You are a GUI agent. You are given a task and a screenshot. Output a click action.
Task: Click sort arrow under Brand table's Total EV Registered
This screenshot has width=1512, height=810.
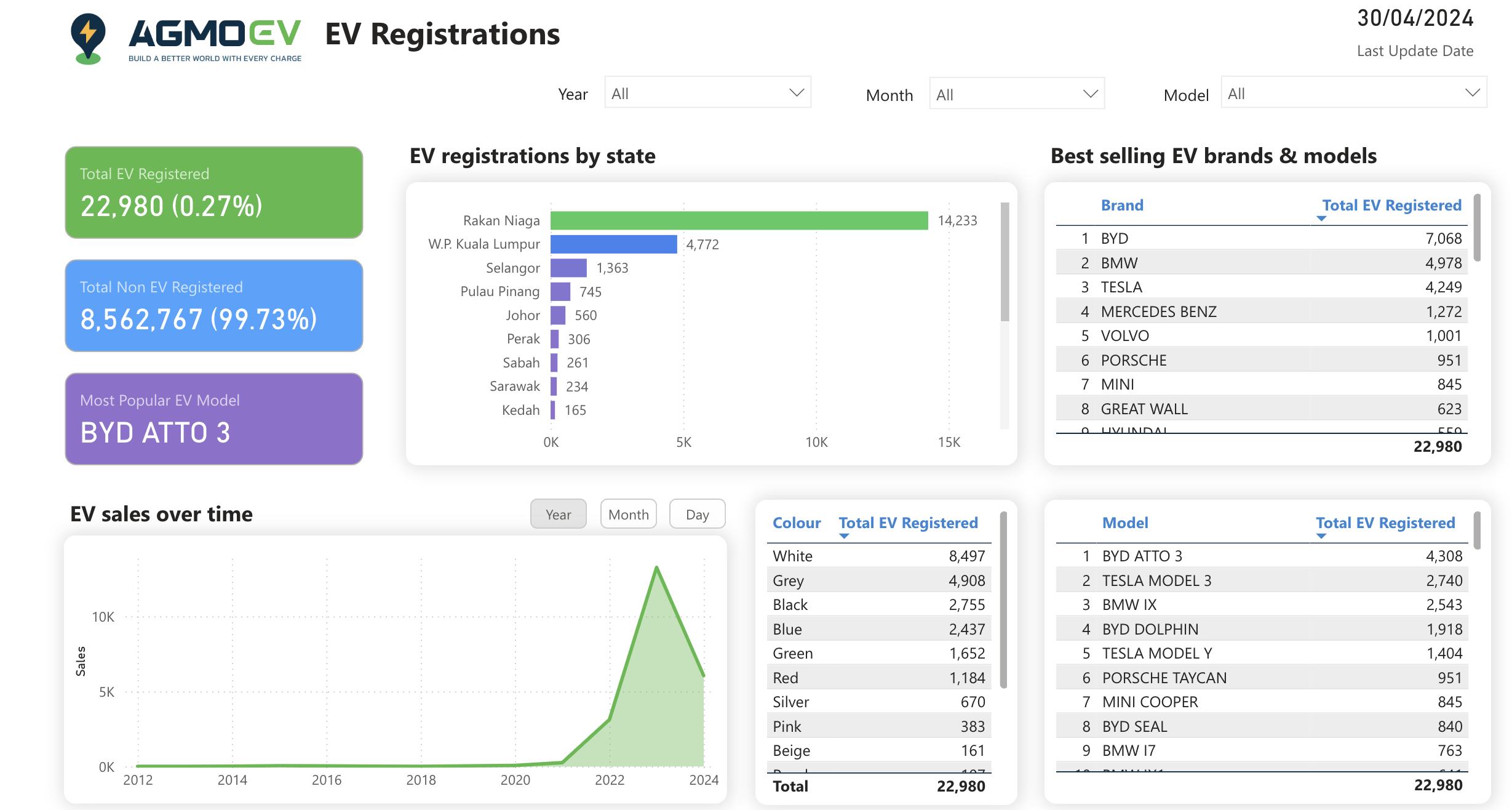pyautogui.click(x=1321, y=219)
